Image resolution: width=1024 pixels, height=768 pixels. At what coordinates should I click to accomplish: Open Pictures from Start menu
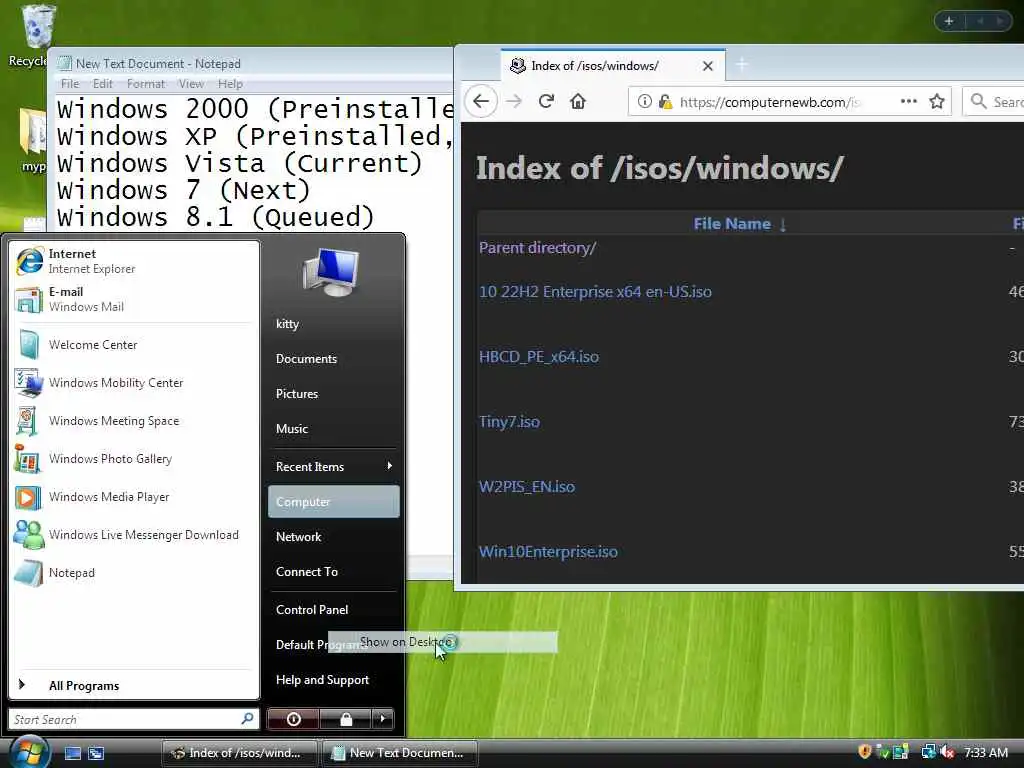pos(333,394)
